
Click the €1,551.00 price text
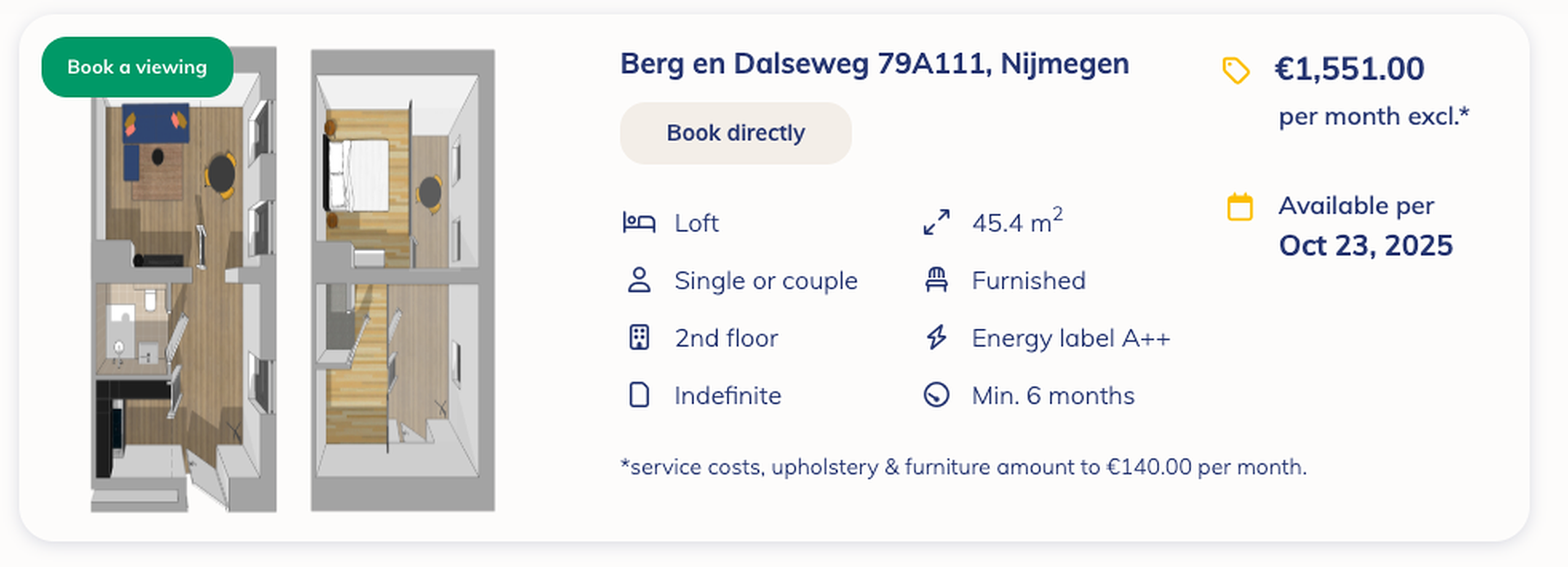[x=1349, y=69]
